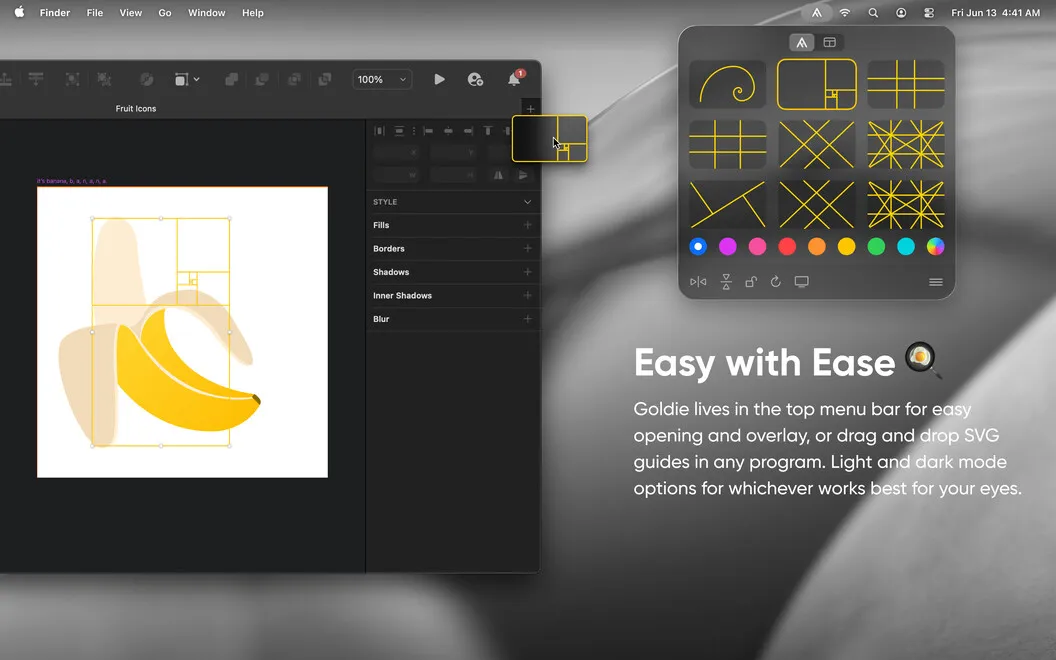Switch to Goldie's guides tab
The image size is (1056, 660).
point(801,42)
